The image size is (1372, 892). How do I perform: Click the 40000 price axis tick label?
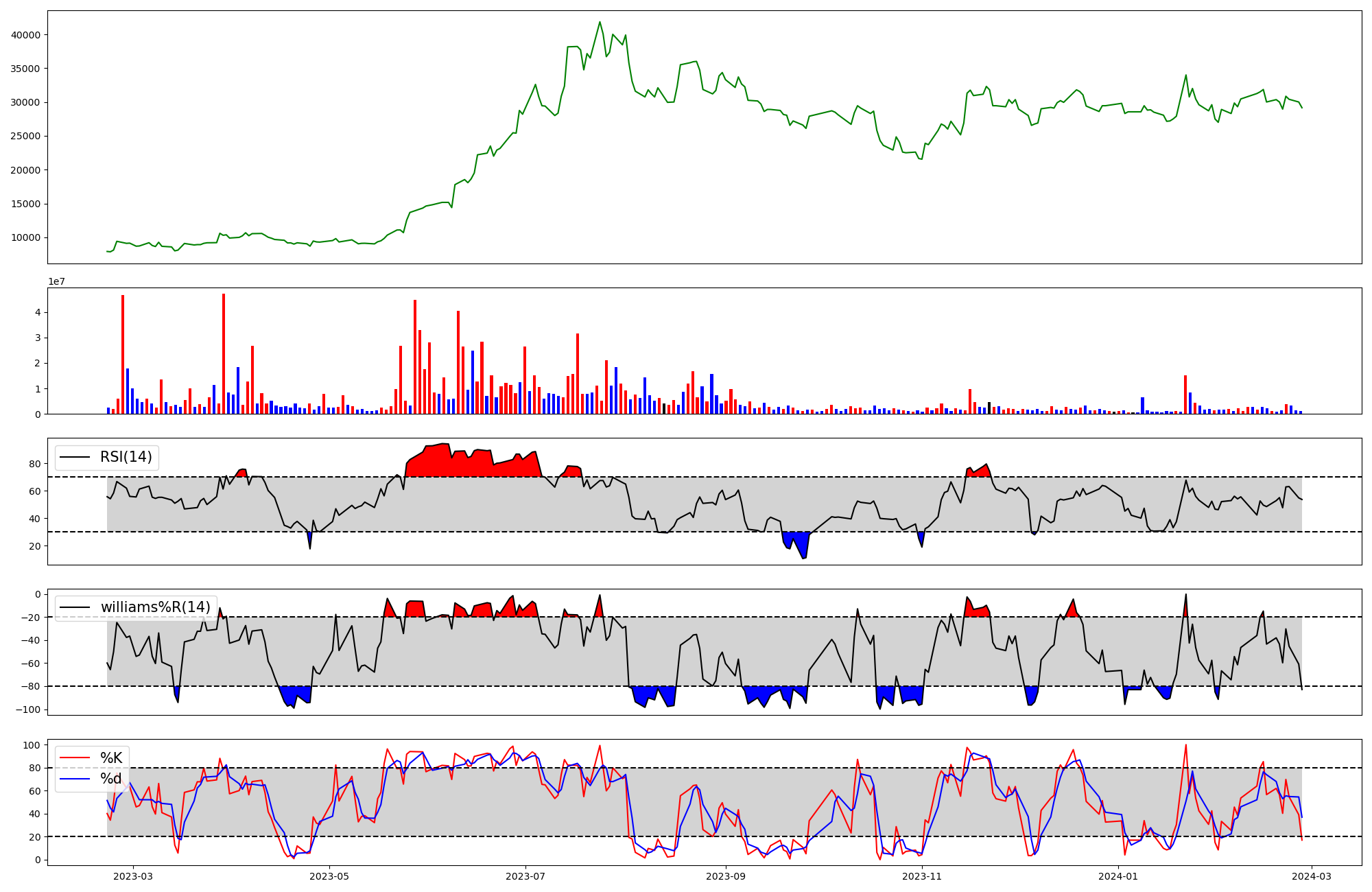(26, 35)
